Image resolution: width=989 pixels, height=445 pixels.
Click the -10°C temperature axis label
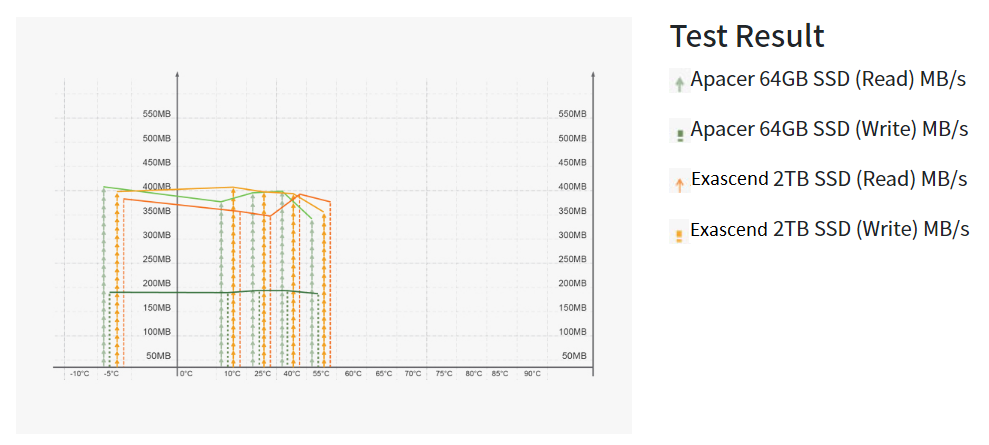79,374
